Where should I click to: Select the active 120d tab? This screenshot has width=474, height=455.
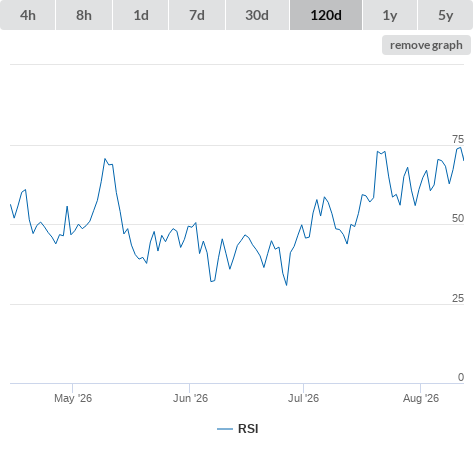[x=326, y=15]
